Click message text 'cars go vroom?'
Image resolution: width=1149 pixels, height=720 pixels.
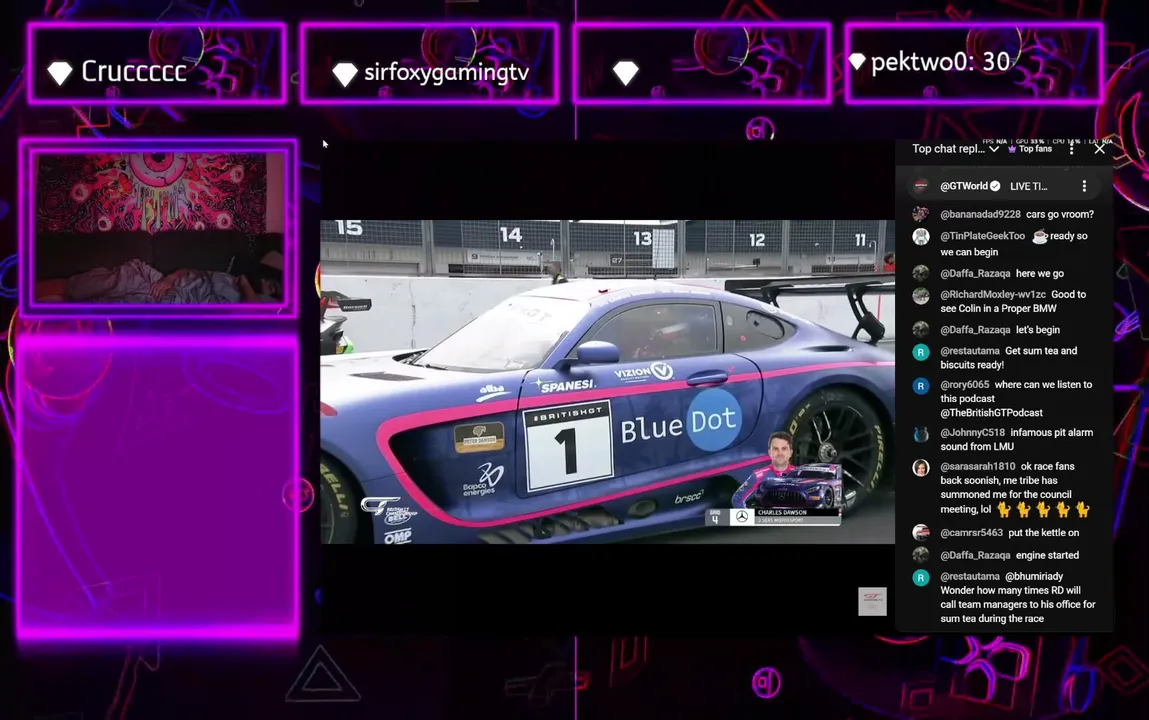tap(1060, 215)
